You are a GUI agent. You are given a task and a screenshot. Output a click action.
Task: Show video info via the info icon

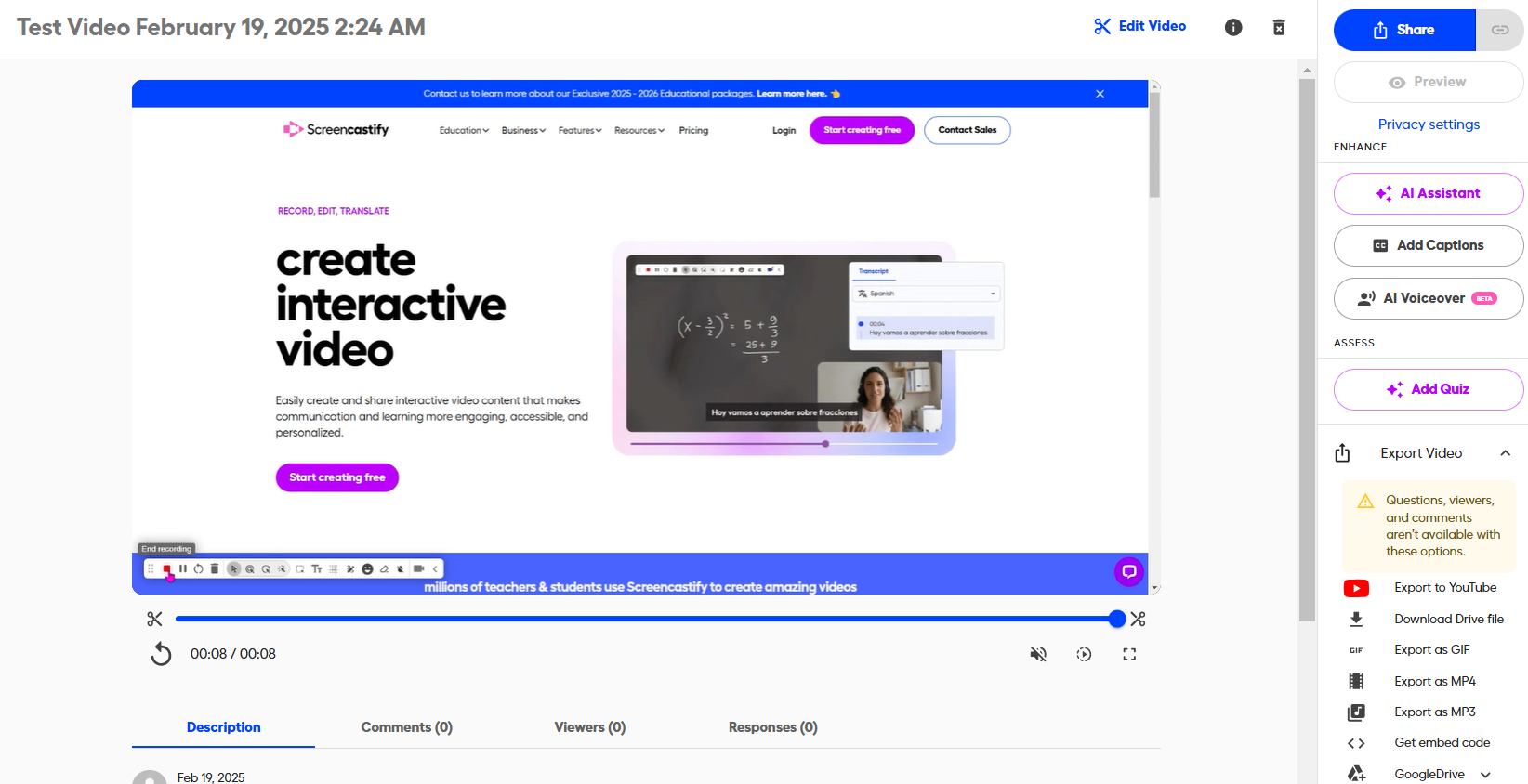click(1233, 27)
